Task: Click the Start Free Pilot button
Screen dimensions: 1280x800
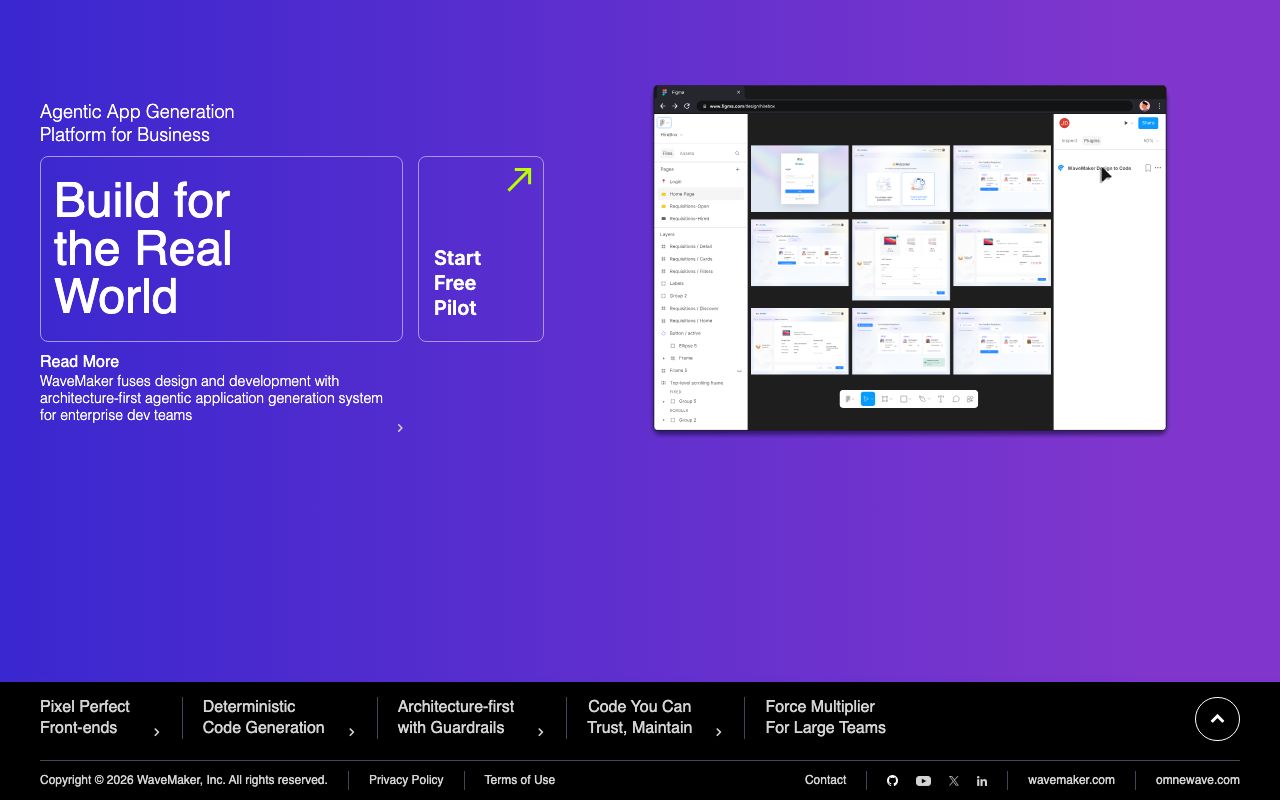Action: point(481,249)
